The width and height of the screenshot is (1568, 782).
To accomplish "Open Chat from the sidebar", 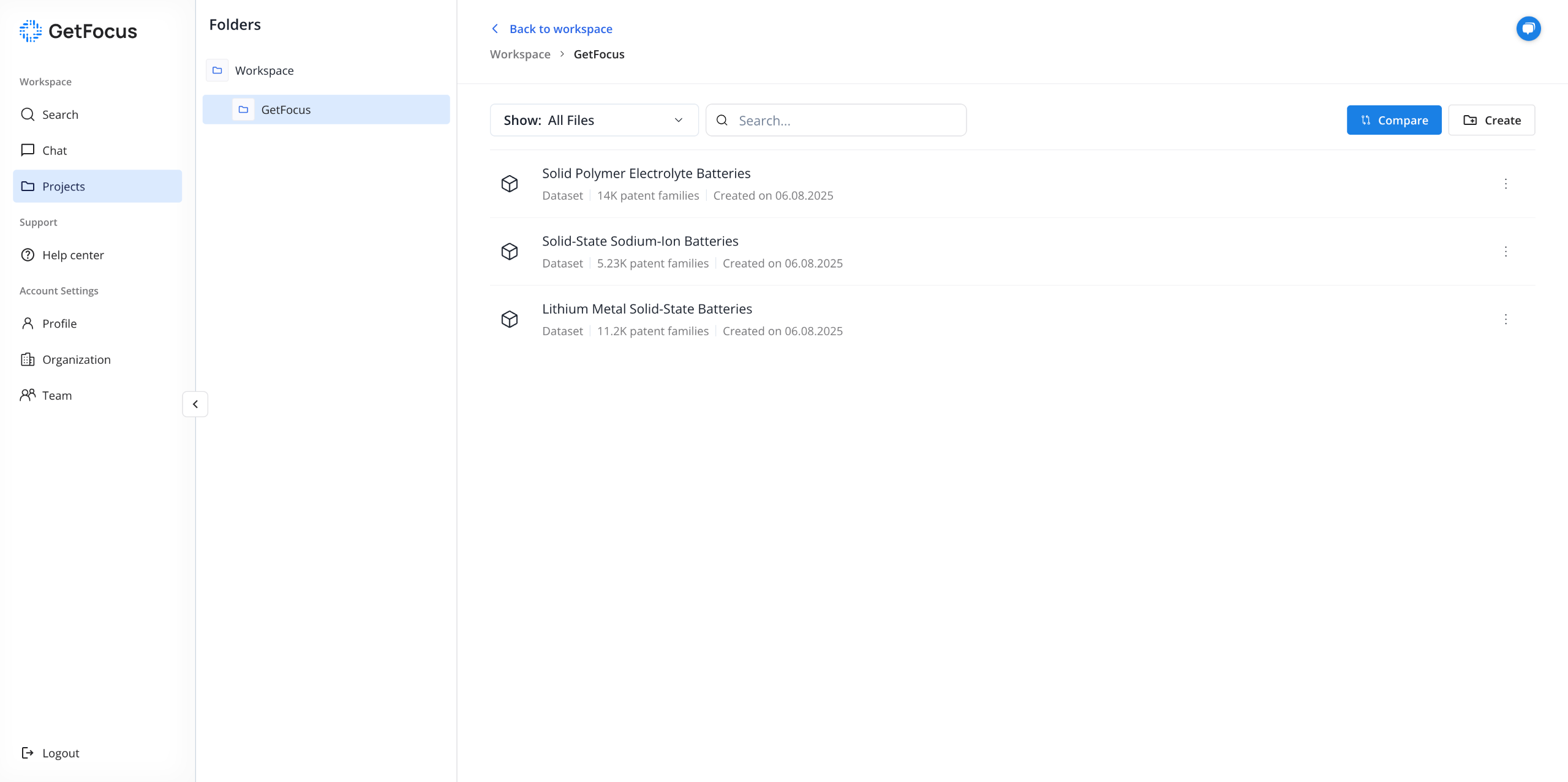I will click(55, 151).
